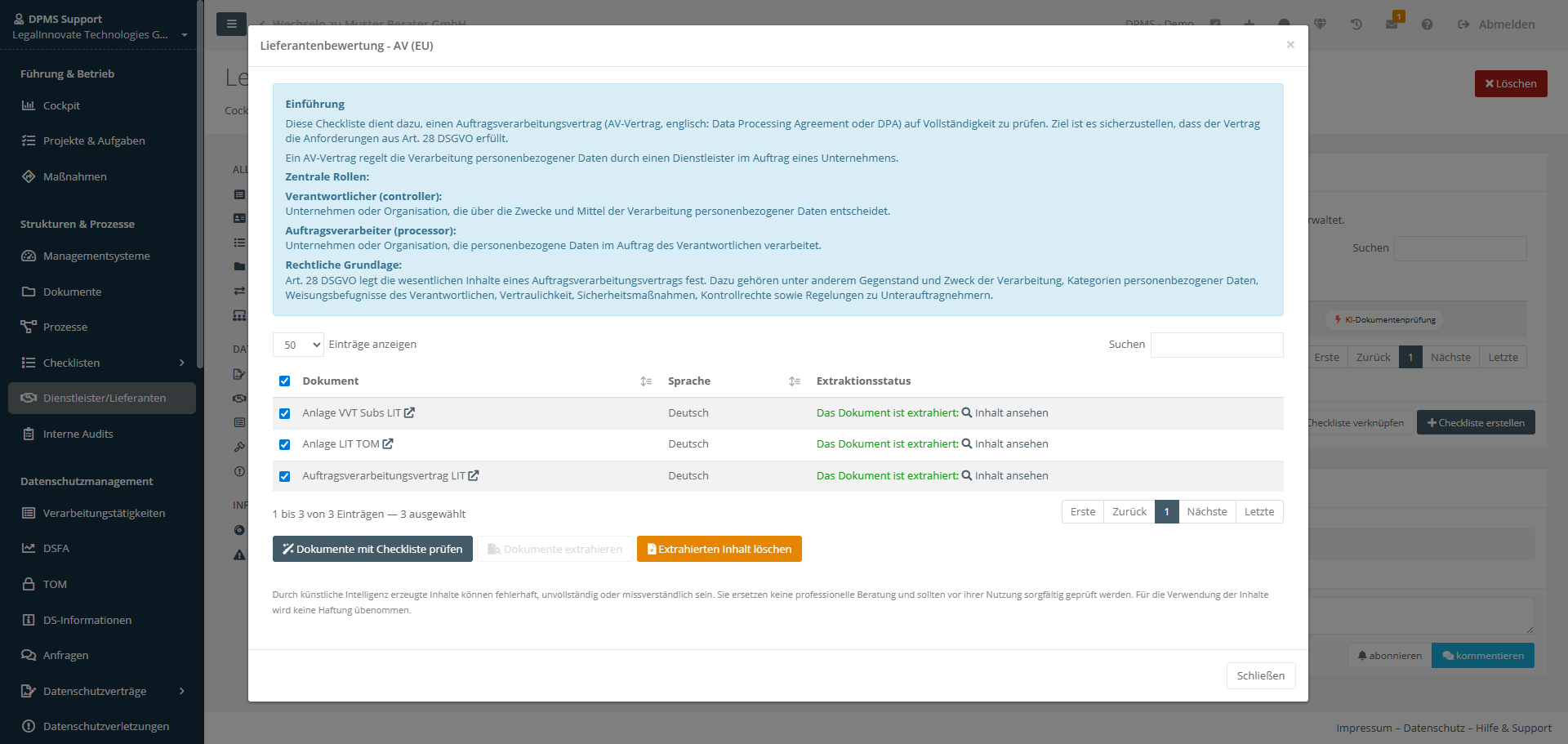
Task: Click the Schließen button
Action: (x=1260, y=675)
